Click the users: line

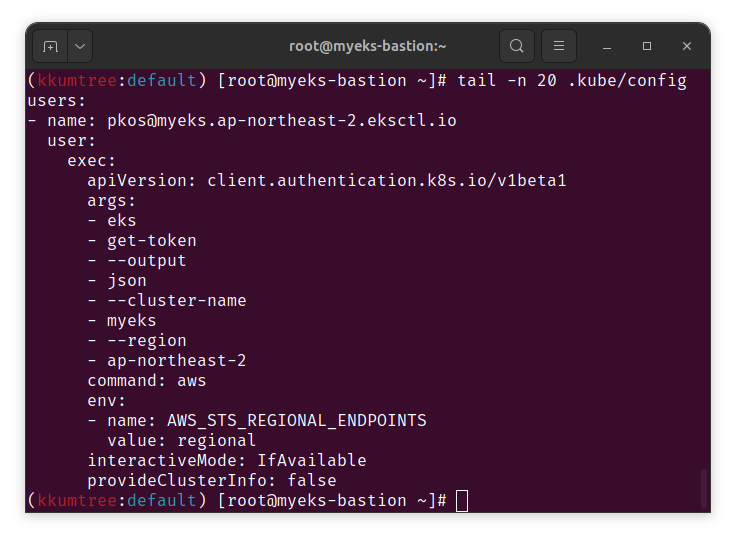point(57,100)
